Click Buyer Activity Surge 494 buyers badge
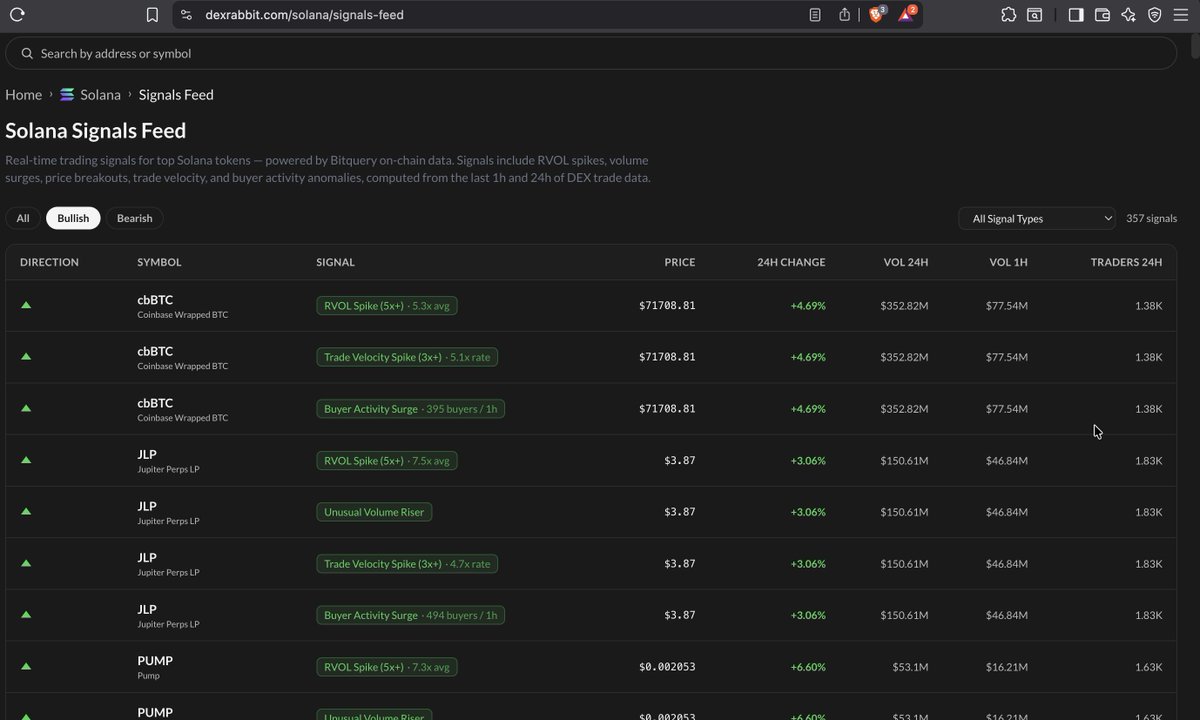1200x720 pixels. [410, 616]
